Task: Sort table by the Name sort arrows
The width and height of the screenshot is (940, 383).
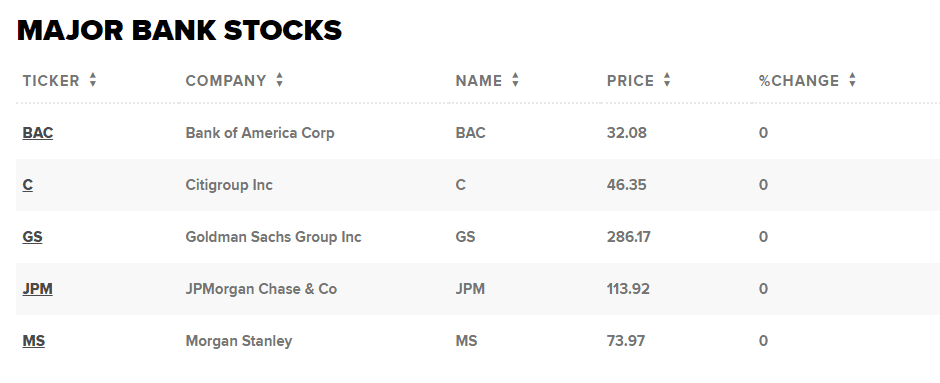Action: click(515, 80)
